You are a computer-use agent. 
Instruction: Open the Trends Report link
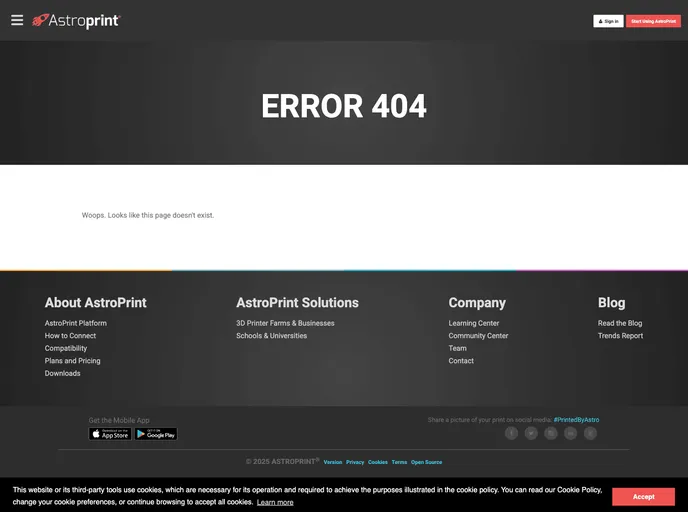(x=620, y=336)
